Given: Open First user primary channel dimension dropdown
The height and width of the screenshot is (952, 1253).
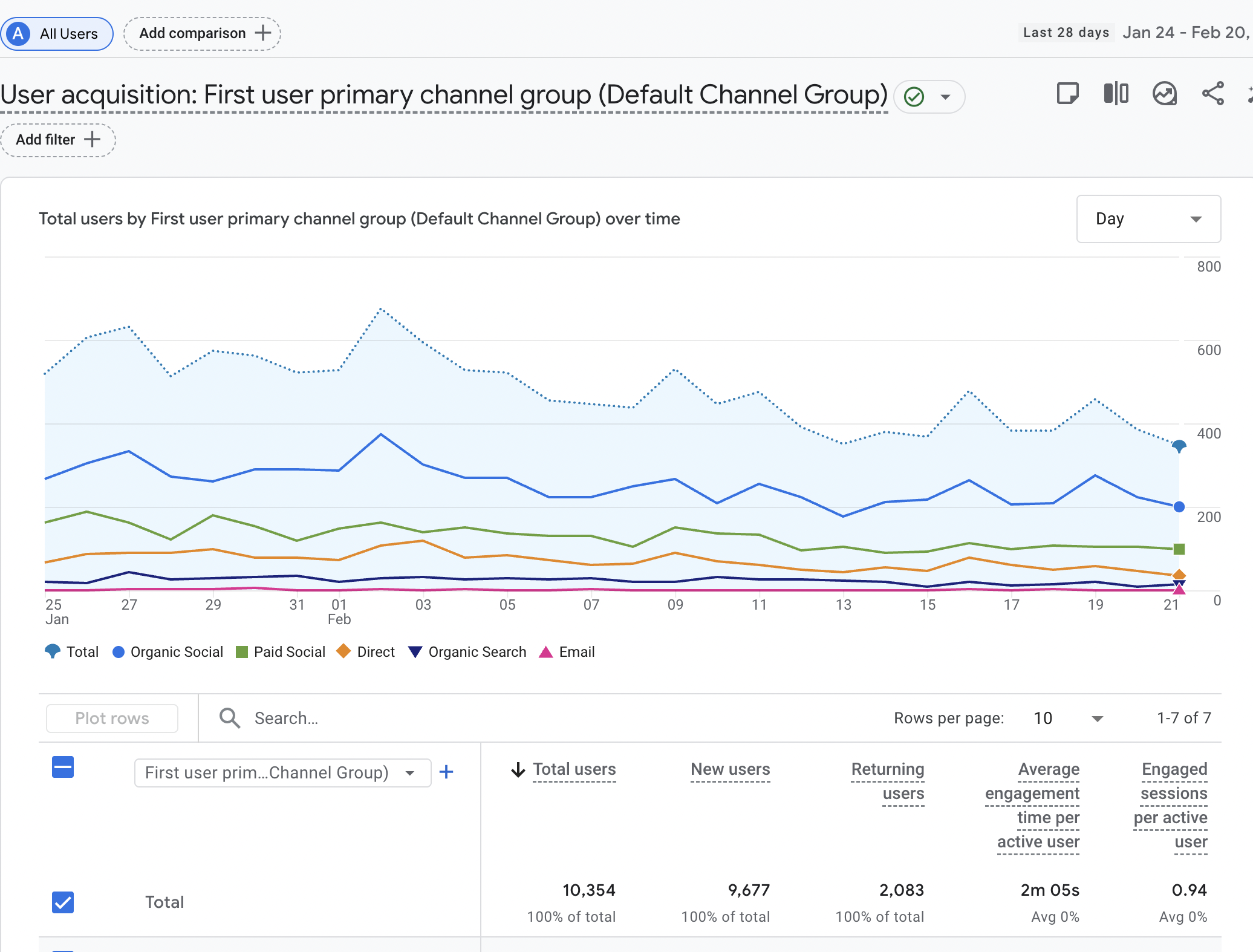Looking at the screenshot, I should 282,772.
